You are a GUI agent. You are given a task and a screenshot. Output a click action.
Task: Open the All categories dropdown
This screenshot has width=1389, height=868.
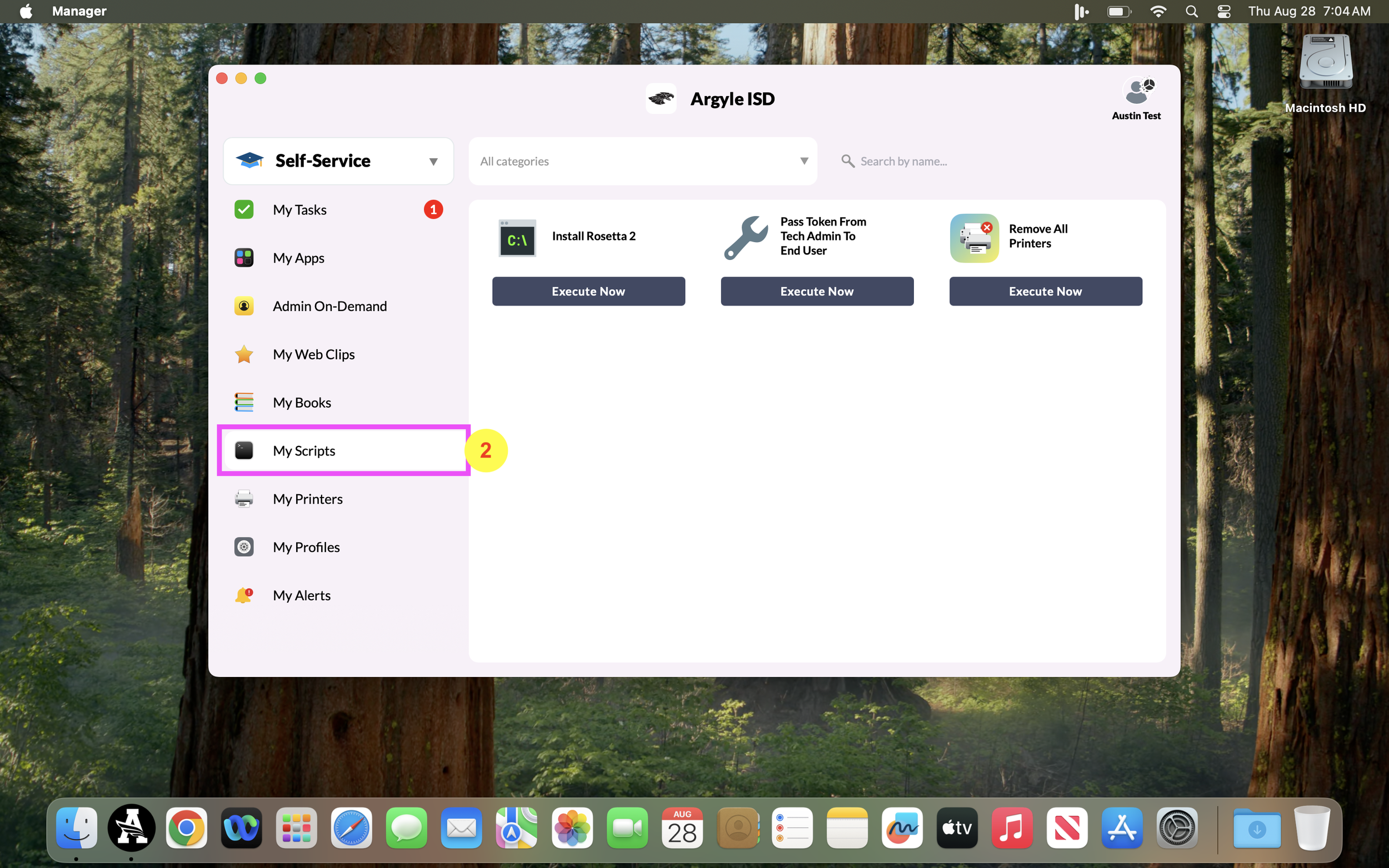coord(642,161)
